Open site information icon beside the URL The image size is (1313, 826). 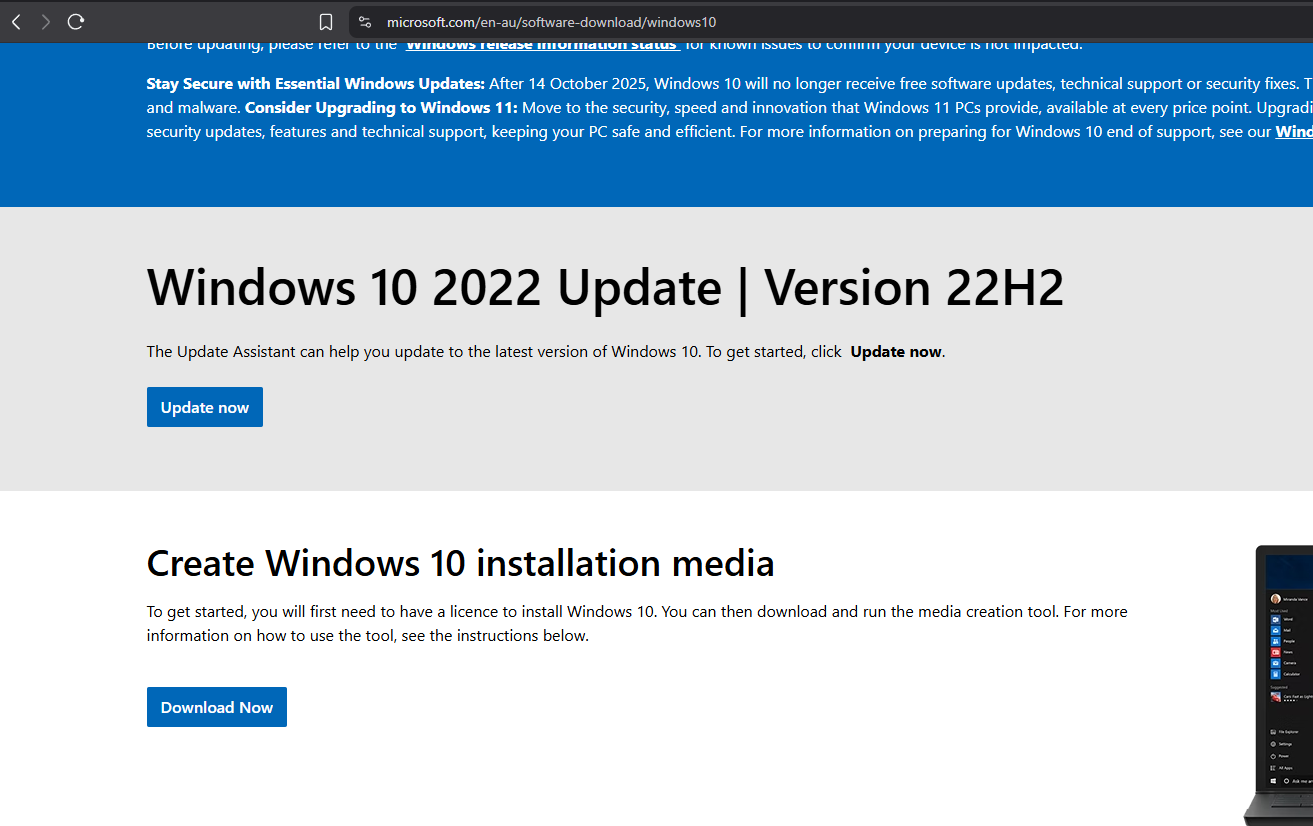[365, 22]
